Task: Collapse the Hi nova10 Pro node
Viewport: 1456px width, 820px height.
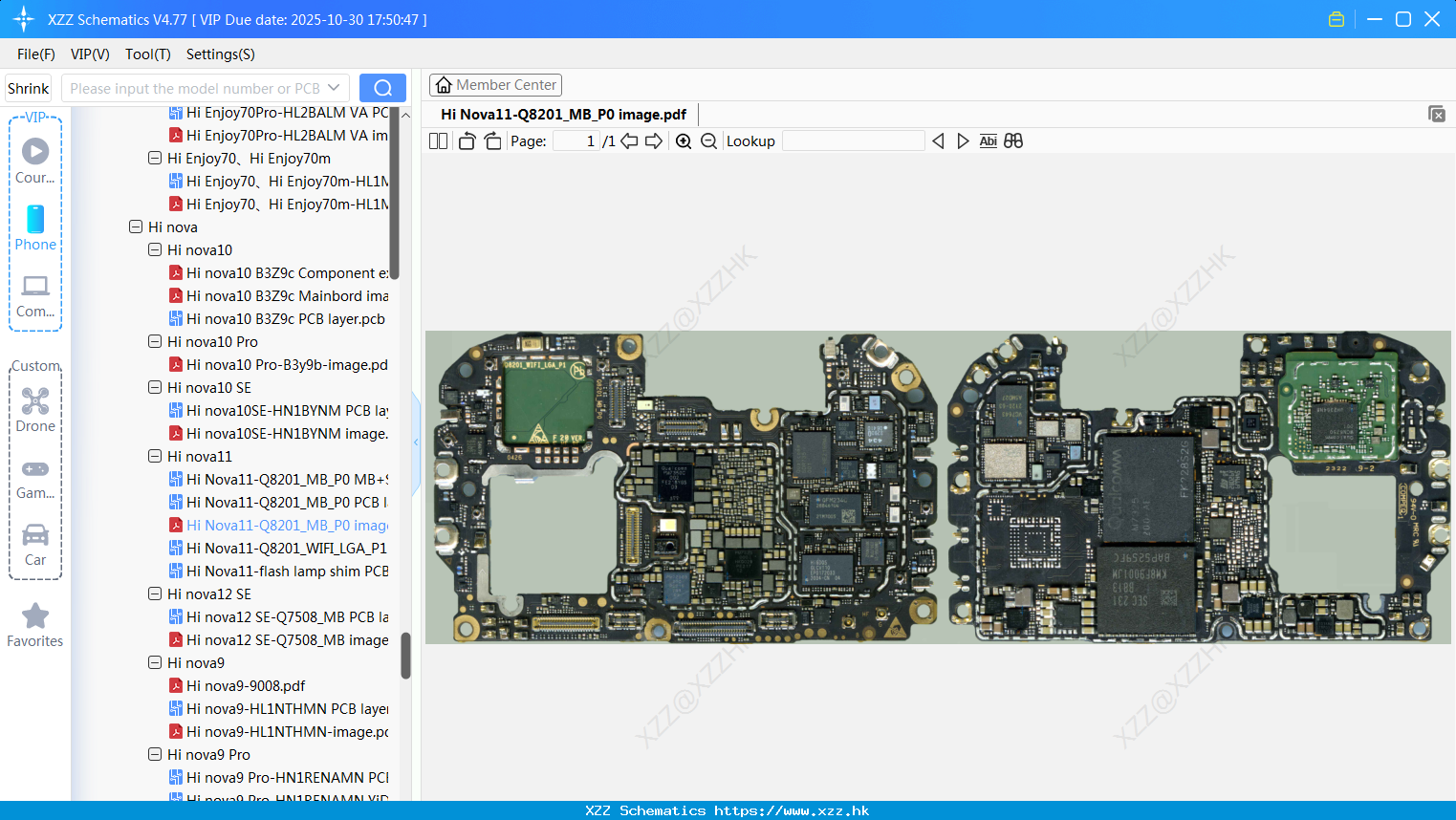Action: pyautogui.click(x=155, y=341)
